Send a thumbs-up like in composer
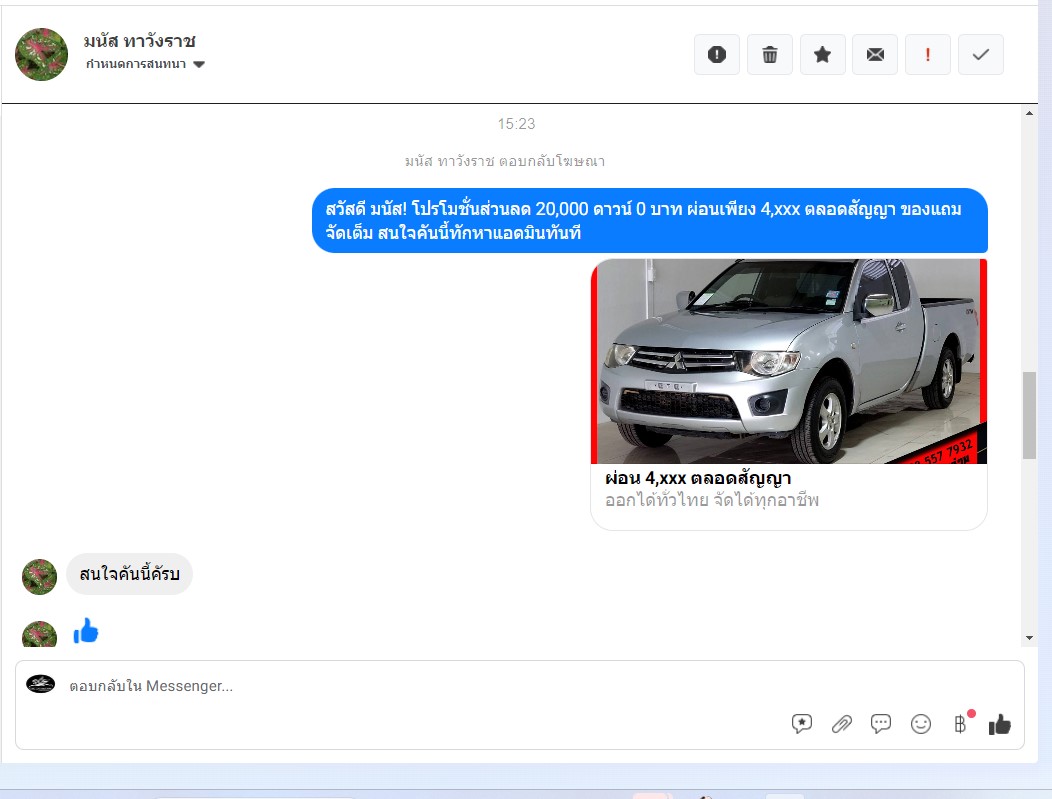 point(1000,725)
